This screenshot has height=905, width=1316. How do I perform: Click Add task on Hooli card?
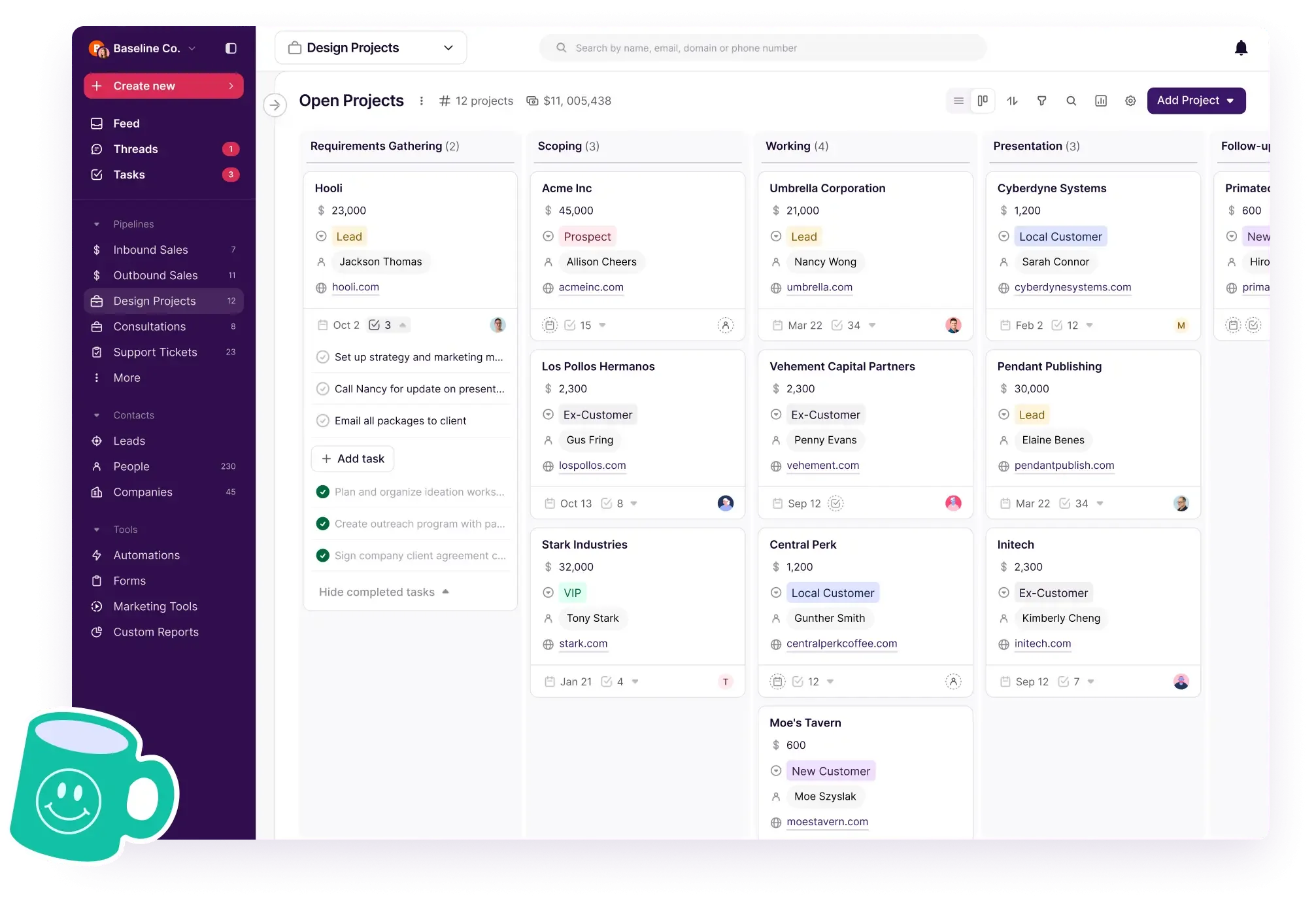(x=352, y=458)
